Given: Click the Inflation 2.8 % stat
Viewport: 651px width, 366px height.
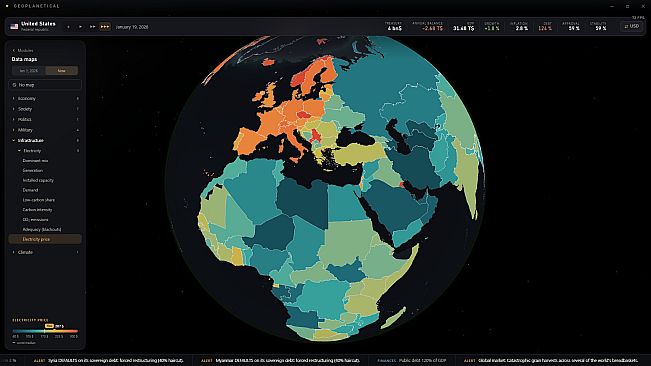Looking at the screenshot, I should pyautogui.click(x=519, y=26).
